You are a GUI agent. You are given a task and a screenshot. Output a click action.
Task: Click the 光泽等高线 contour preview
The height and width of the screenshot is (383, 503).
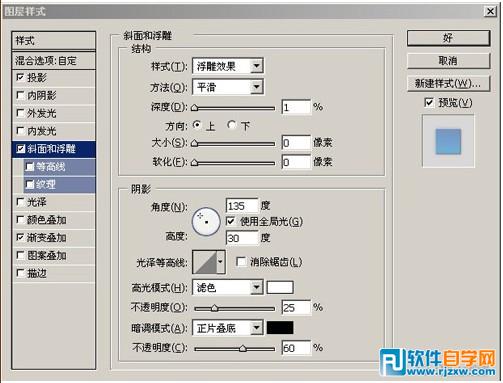pos(205,262)
